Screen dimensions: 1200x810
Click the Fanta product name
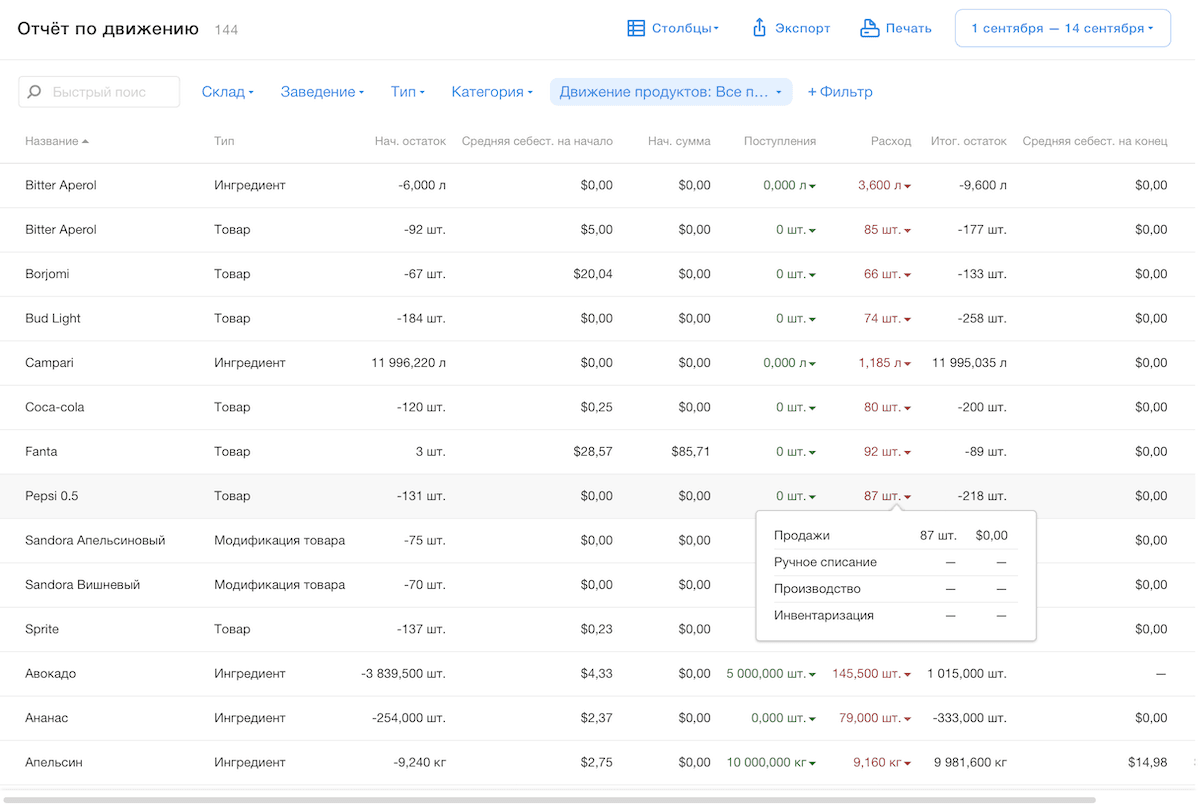click(41, 452)
